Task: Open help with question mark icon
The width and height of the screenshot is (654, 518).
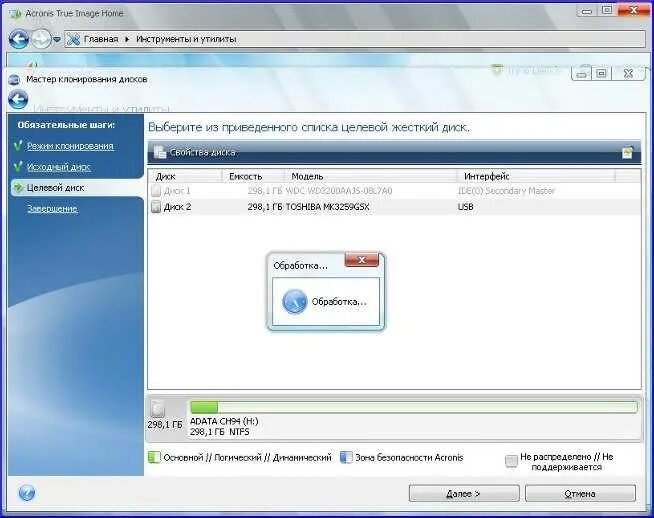Action: click(x=27, y=493)
